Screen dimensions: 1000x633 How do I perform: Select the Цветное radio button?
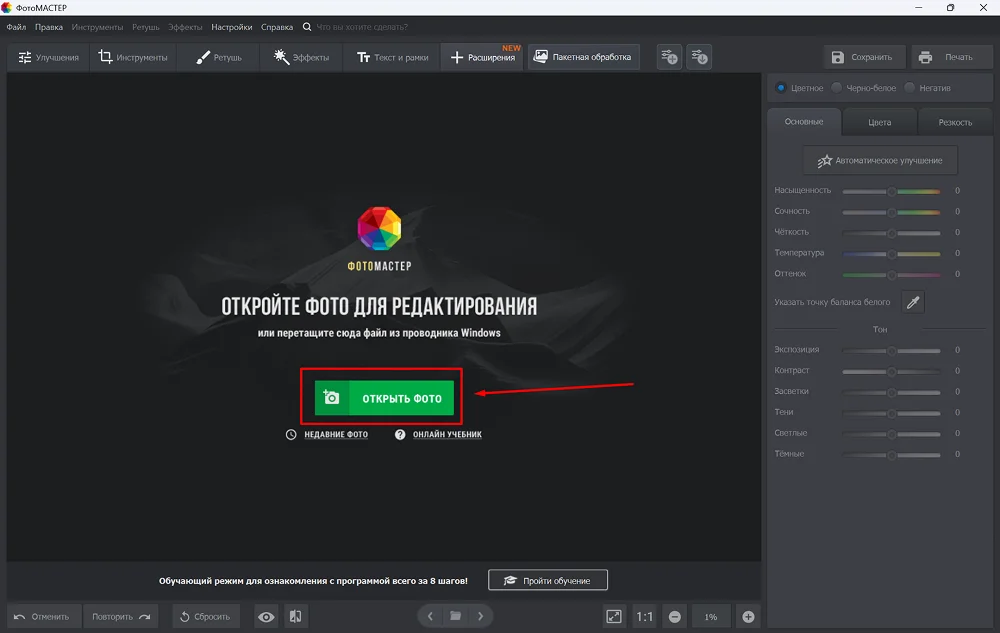coord(781,88)
